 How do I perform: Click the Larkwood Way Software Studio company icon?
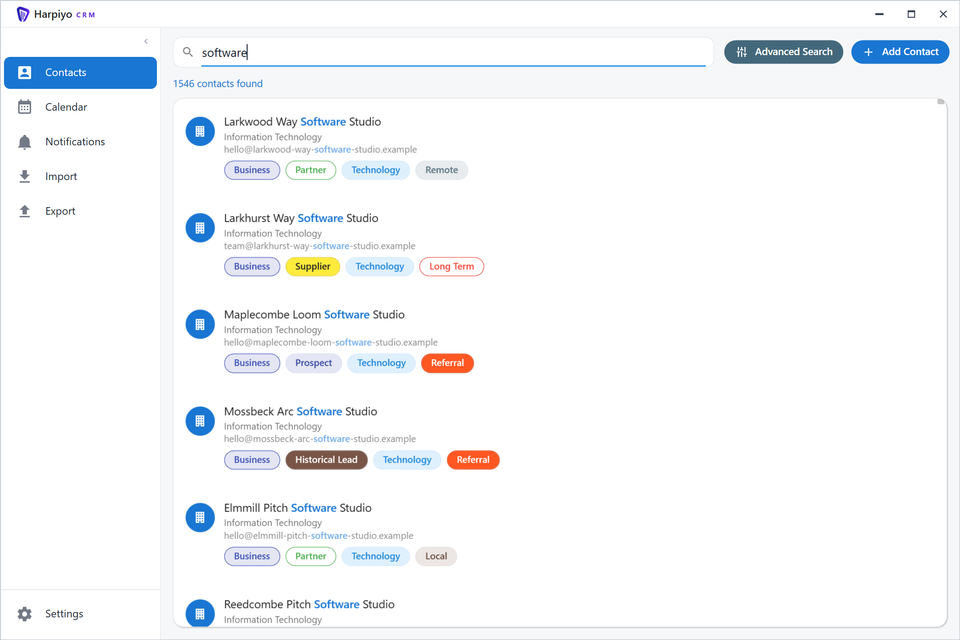click(200, 131)
